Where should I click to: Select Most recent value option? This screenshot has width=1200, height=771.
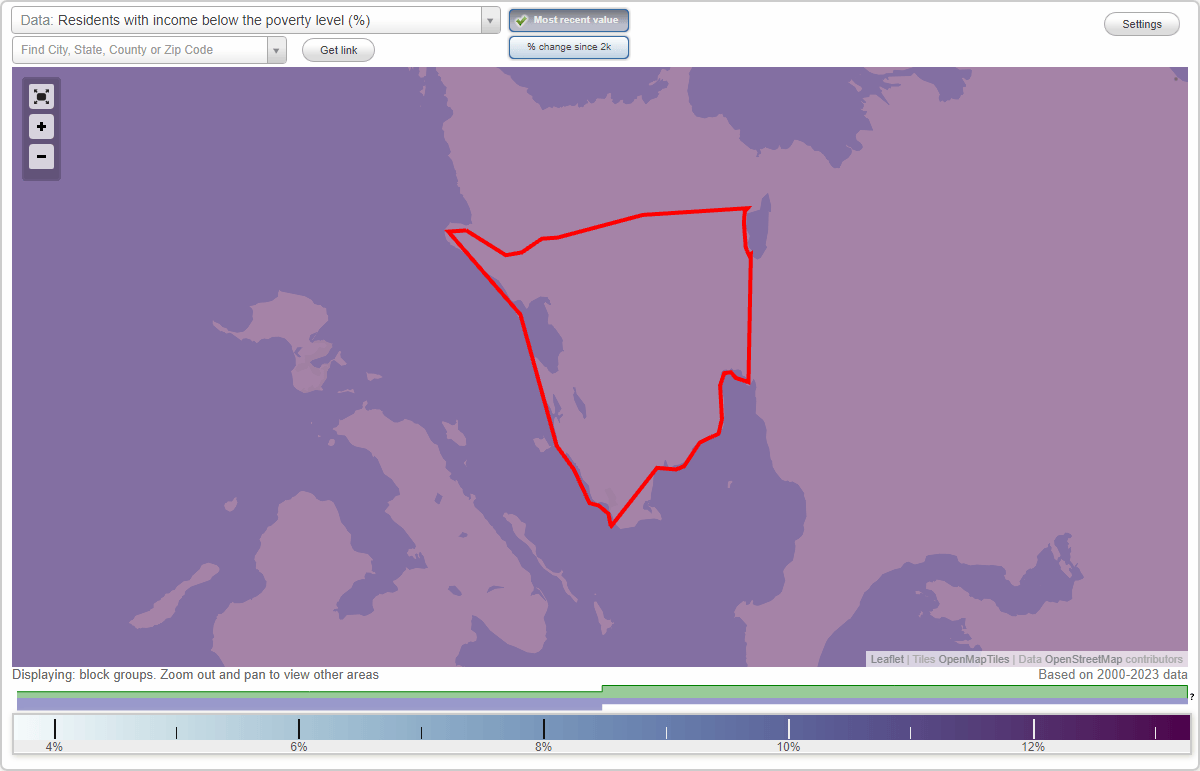pyautogui.click(x=569, y=20)
